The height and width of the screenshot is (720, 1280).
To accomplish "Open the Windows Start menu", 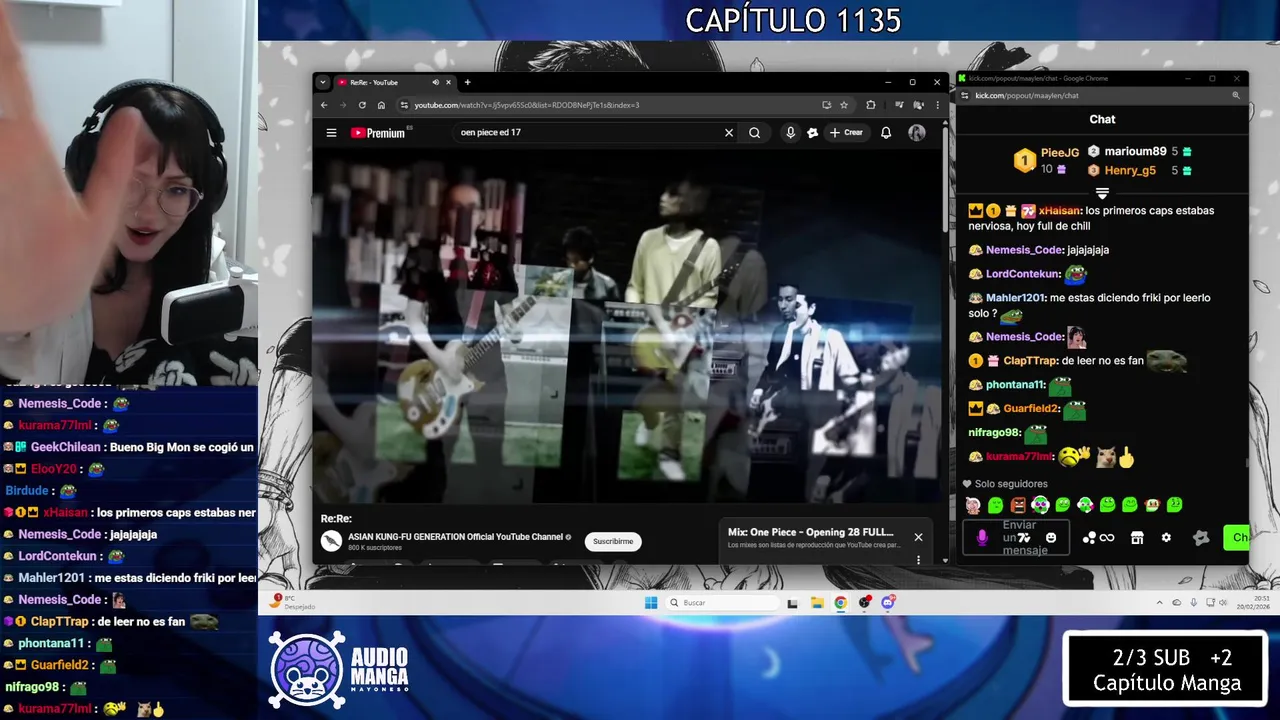I will [x=651, y=602].
